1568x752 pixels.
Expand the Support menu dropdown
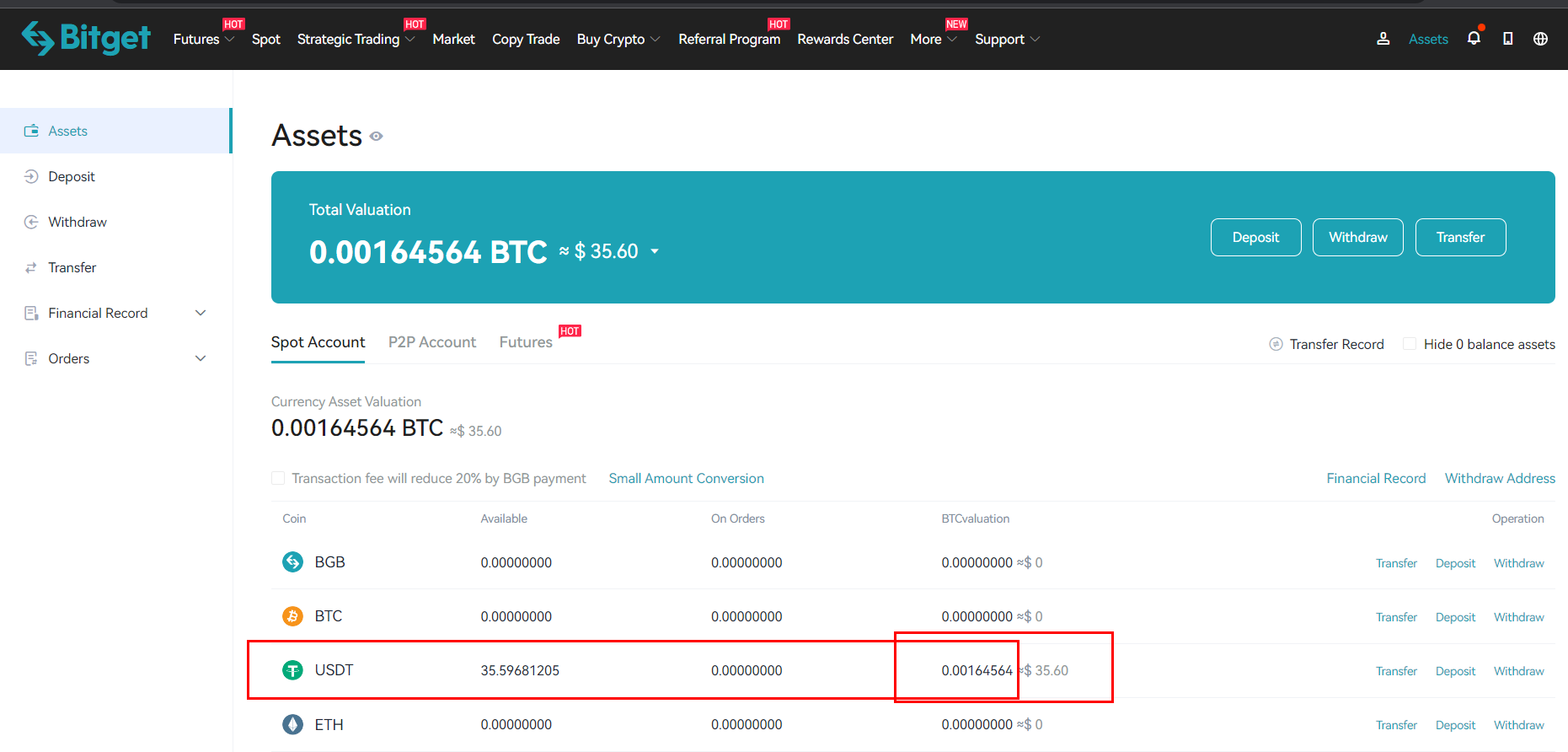(x=1035, y=39)
